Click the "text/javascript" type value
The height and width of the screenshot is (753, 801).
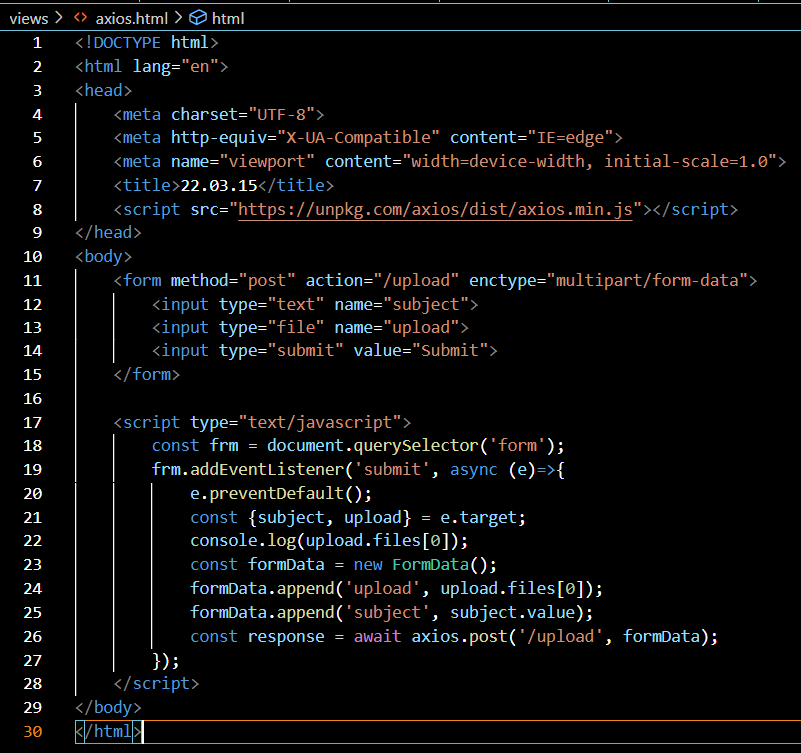coord(320,422)
